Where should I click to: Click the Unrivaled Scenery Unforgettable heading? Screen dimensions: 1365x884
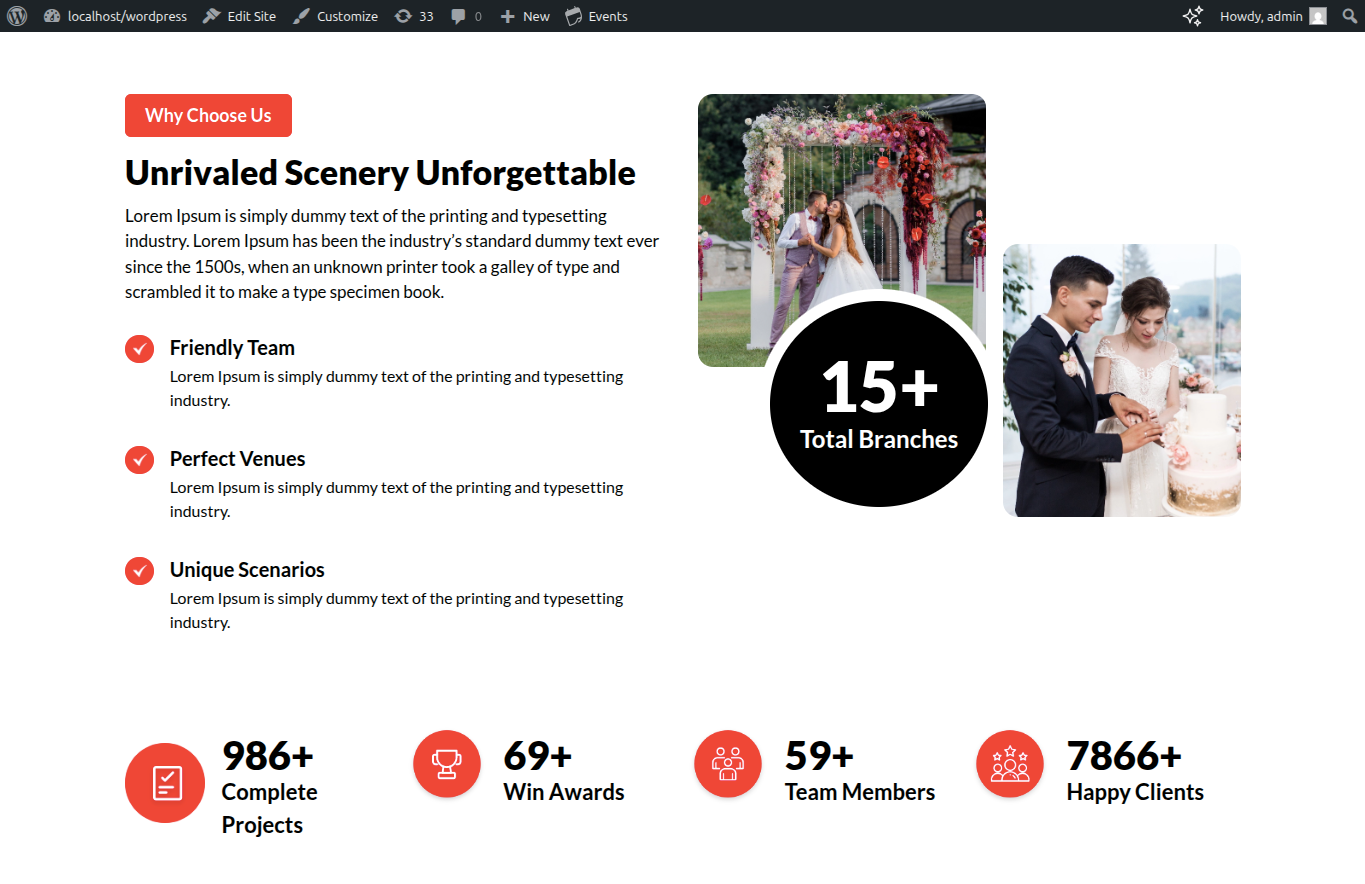pos(380,173)
